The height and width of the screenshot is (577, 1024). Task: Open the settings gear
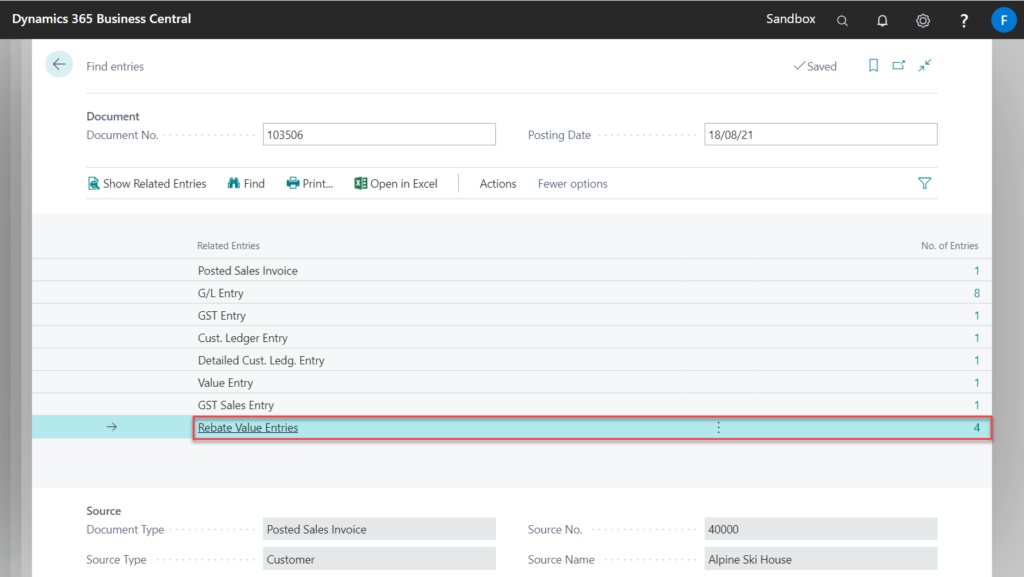click(923, 20)
